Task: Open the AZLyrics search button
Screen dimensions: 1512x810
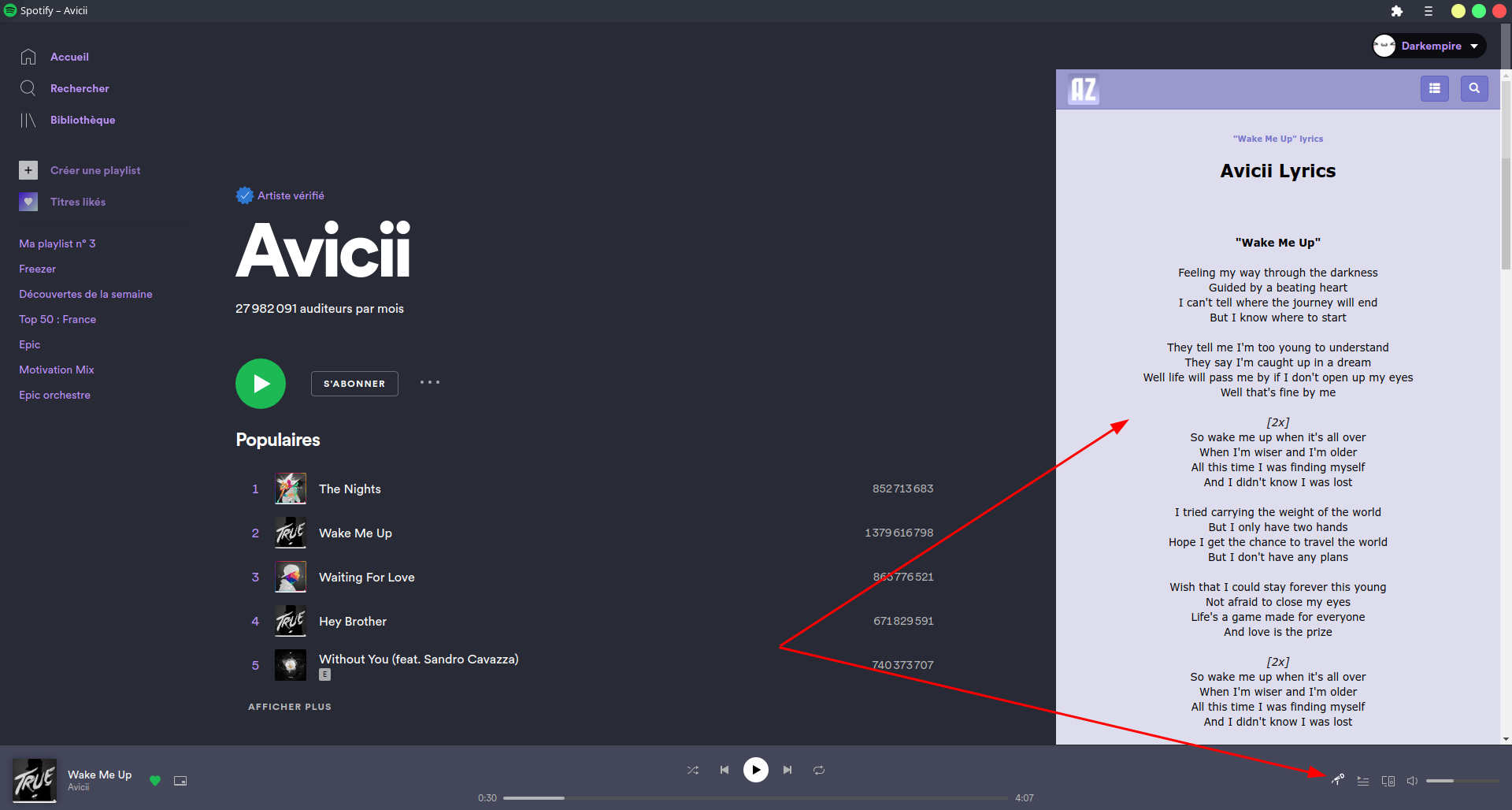Action: click(1474, 88)
